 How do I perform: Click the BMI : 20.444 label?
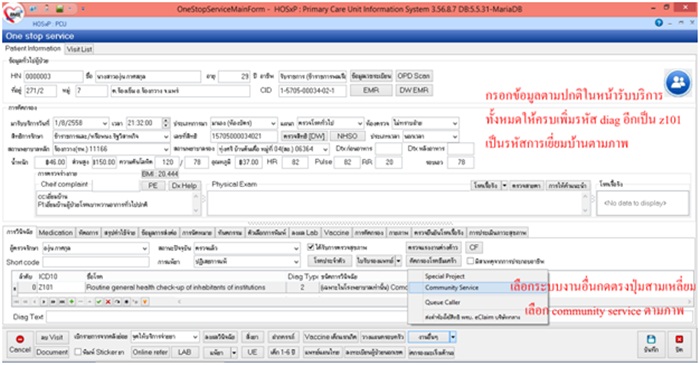(x=159, y=174)
